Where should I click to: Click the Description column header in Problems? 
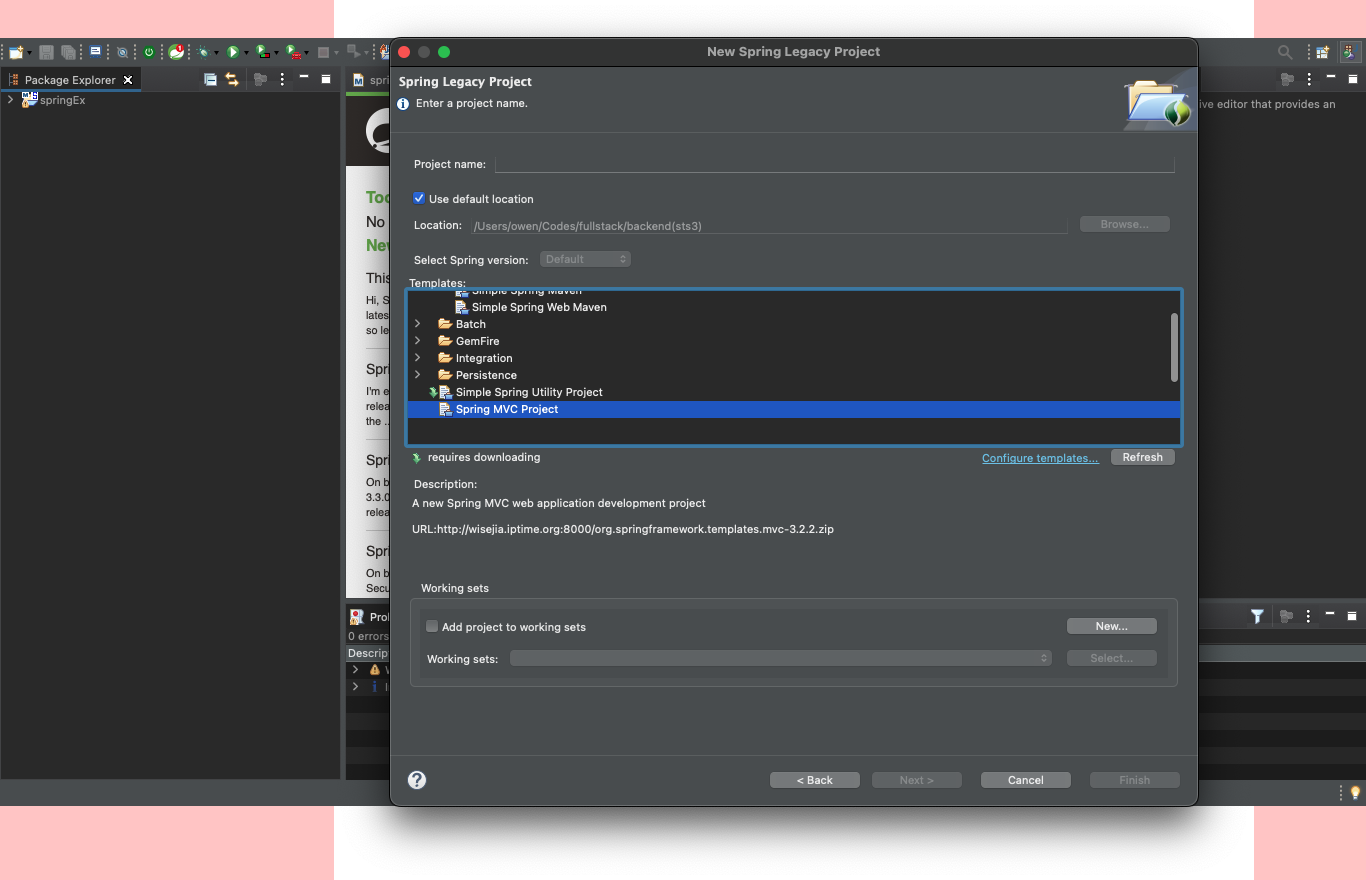[x=368, y=653]
